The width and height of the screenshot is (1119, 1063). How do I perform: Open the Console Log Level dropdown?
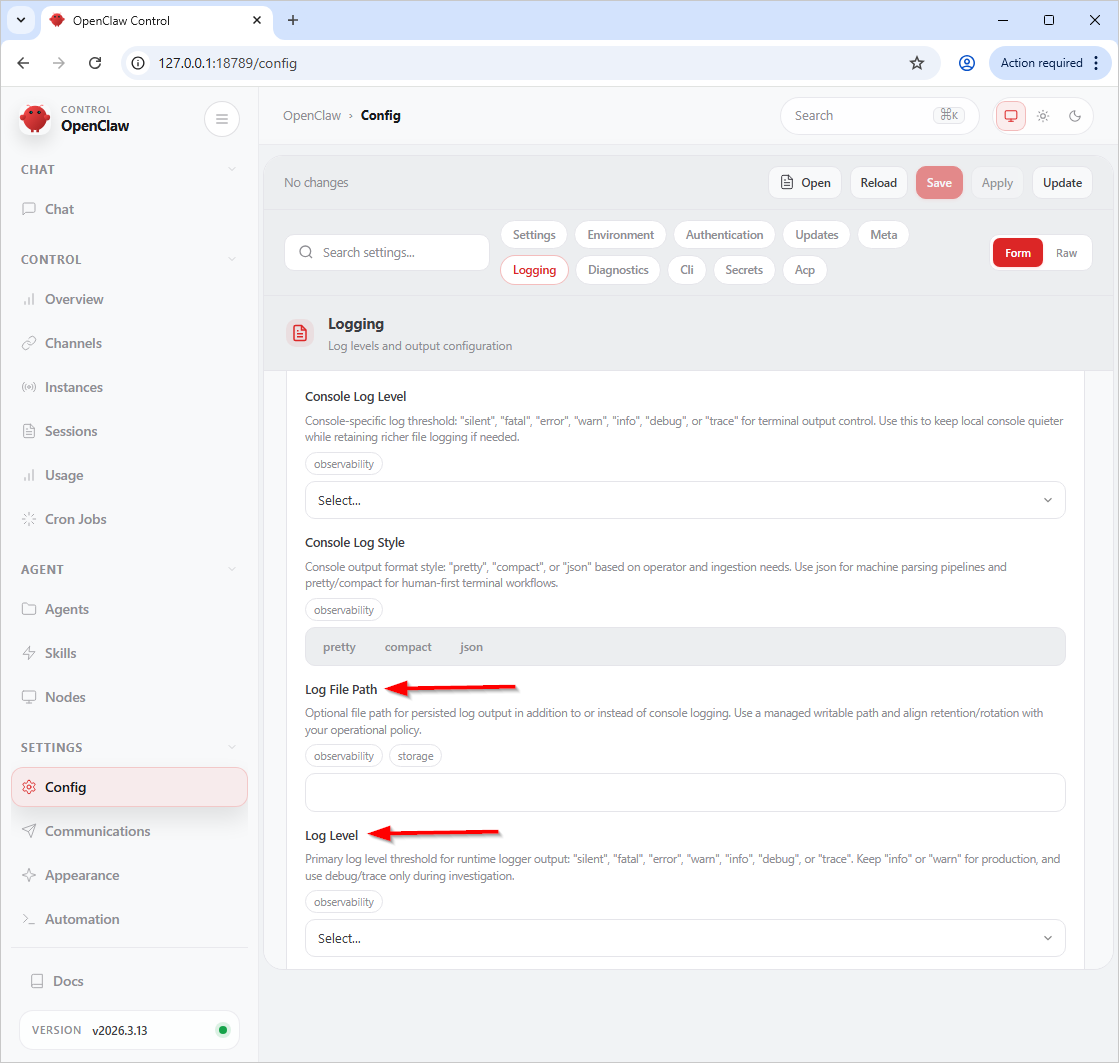[x=685, y=500]
